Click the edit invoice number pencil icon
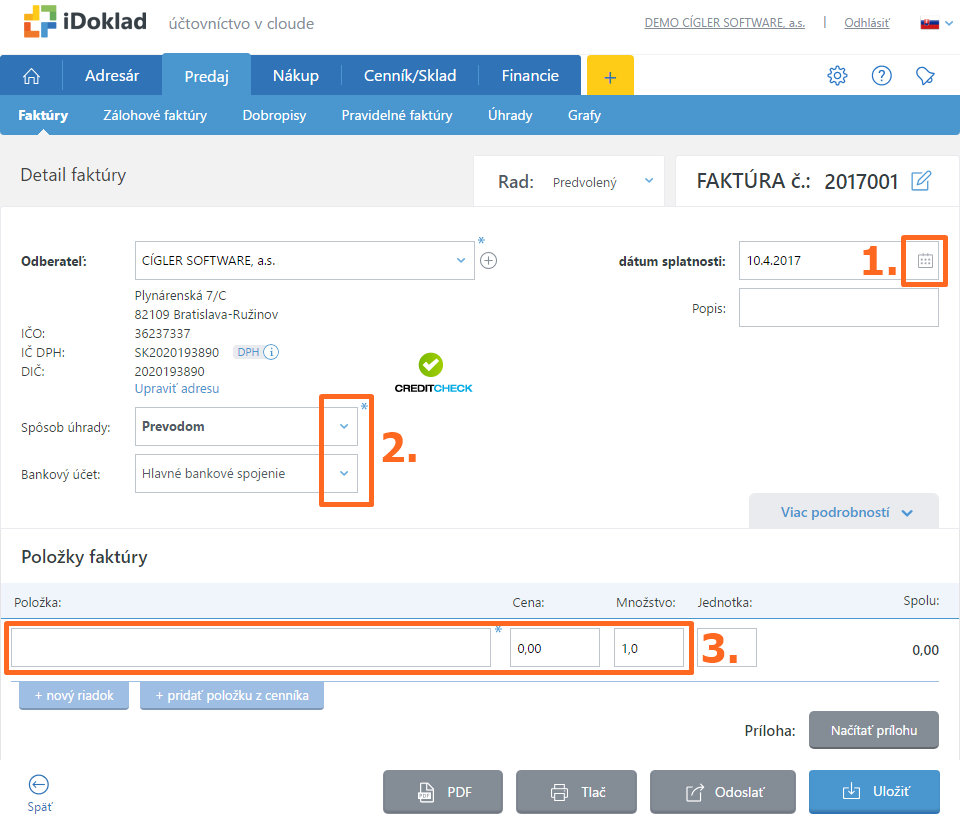The height and width of the screenshot is (819, 960). pyautogui.click(x=921, y=181)
